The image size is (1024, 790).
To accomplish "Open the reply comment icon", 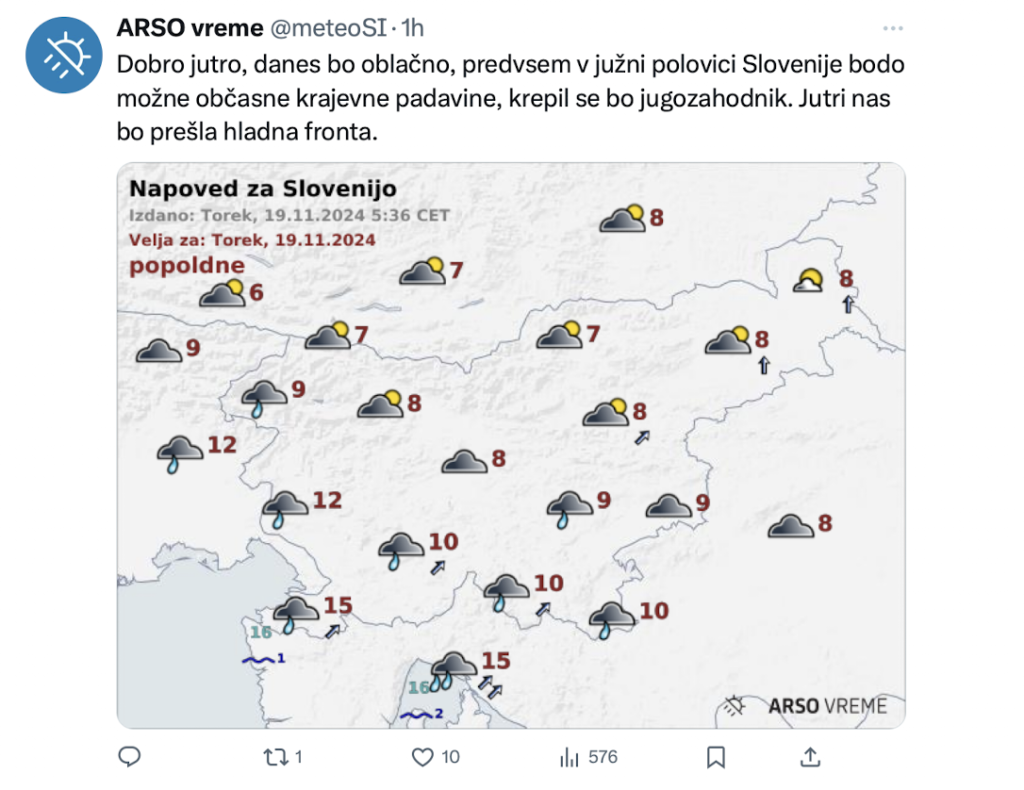I will click(x=129, y=757).
